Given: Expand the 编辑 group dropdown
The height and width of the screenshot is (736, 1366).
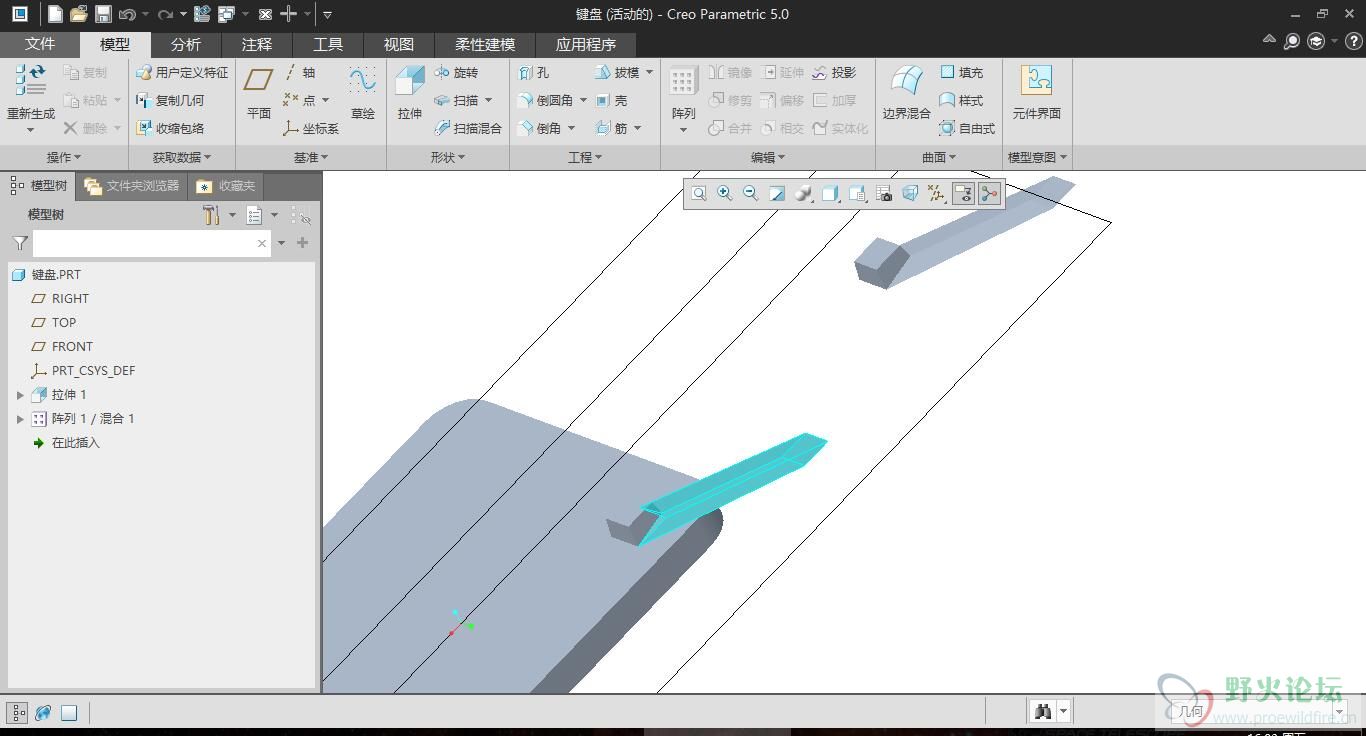Looking at the screenshot, I should click(768, 157).
